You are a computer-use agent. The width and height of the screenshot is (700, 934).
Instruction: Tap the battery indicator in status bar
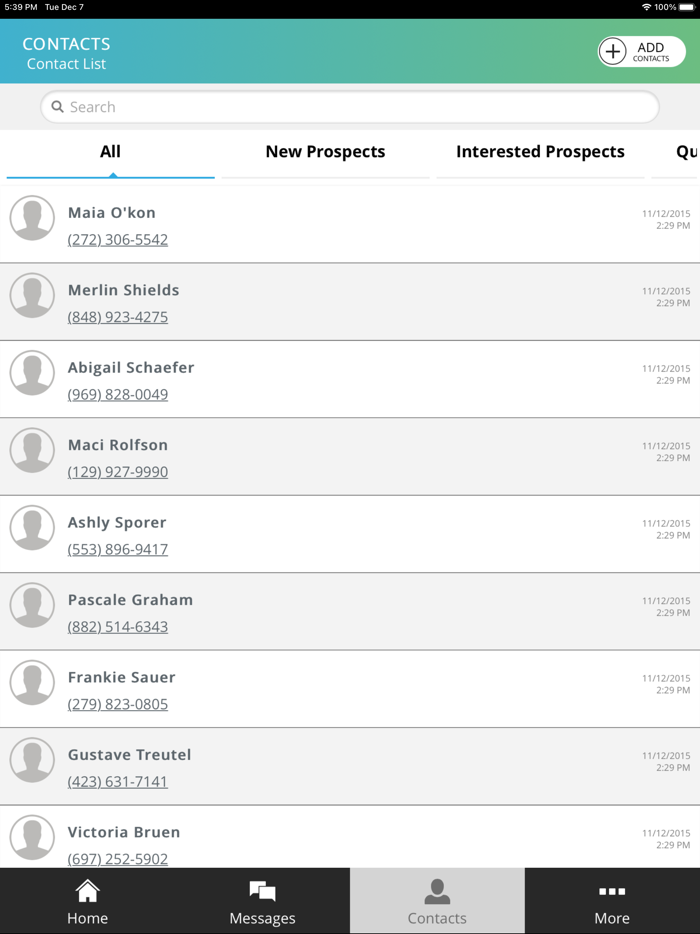pos(686,7)
